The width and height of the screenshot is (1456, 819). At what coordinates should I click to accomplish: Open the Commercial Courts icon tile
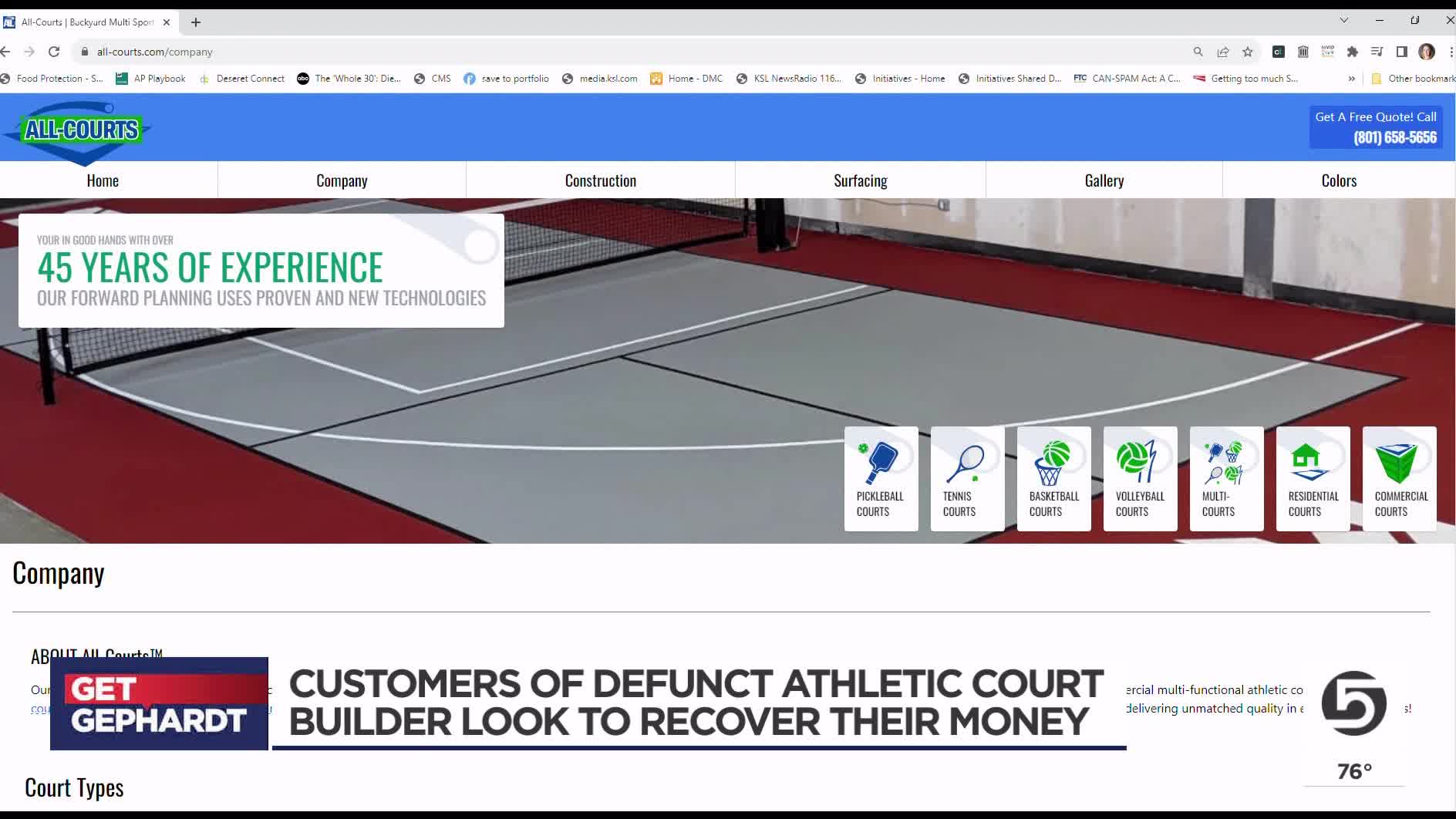click(1399, 478)
